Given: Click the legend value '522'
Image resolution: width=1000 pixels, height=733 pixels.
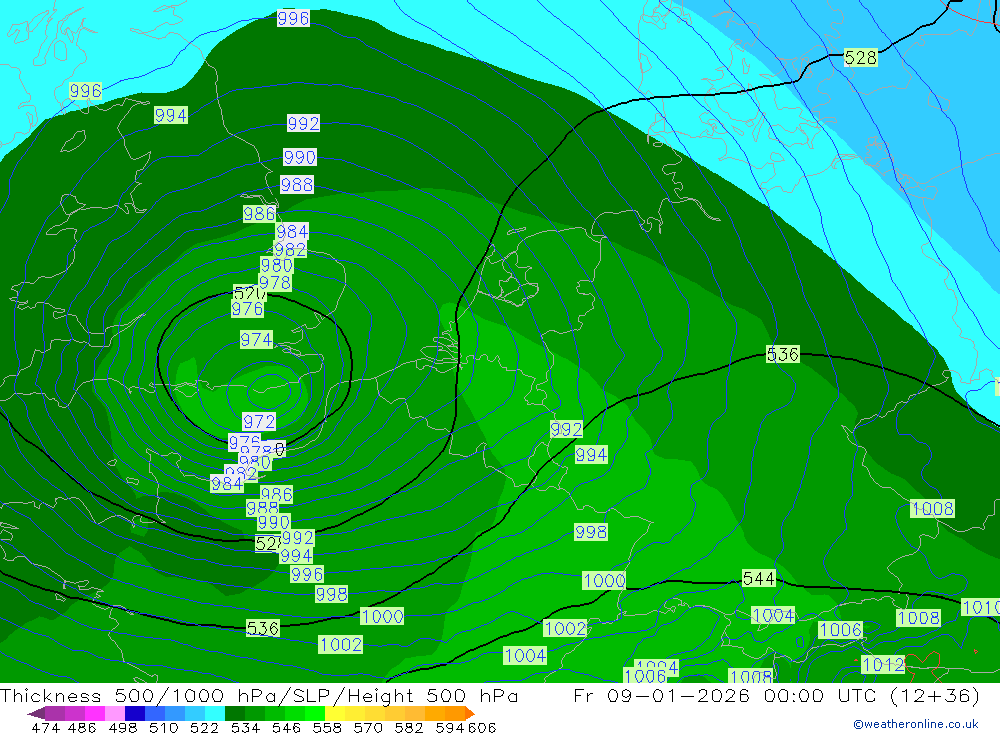Looking at the screenshot, I should 204,727.
